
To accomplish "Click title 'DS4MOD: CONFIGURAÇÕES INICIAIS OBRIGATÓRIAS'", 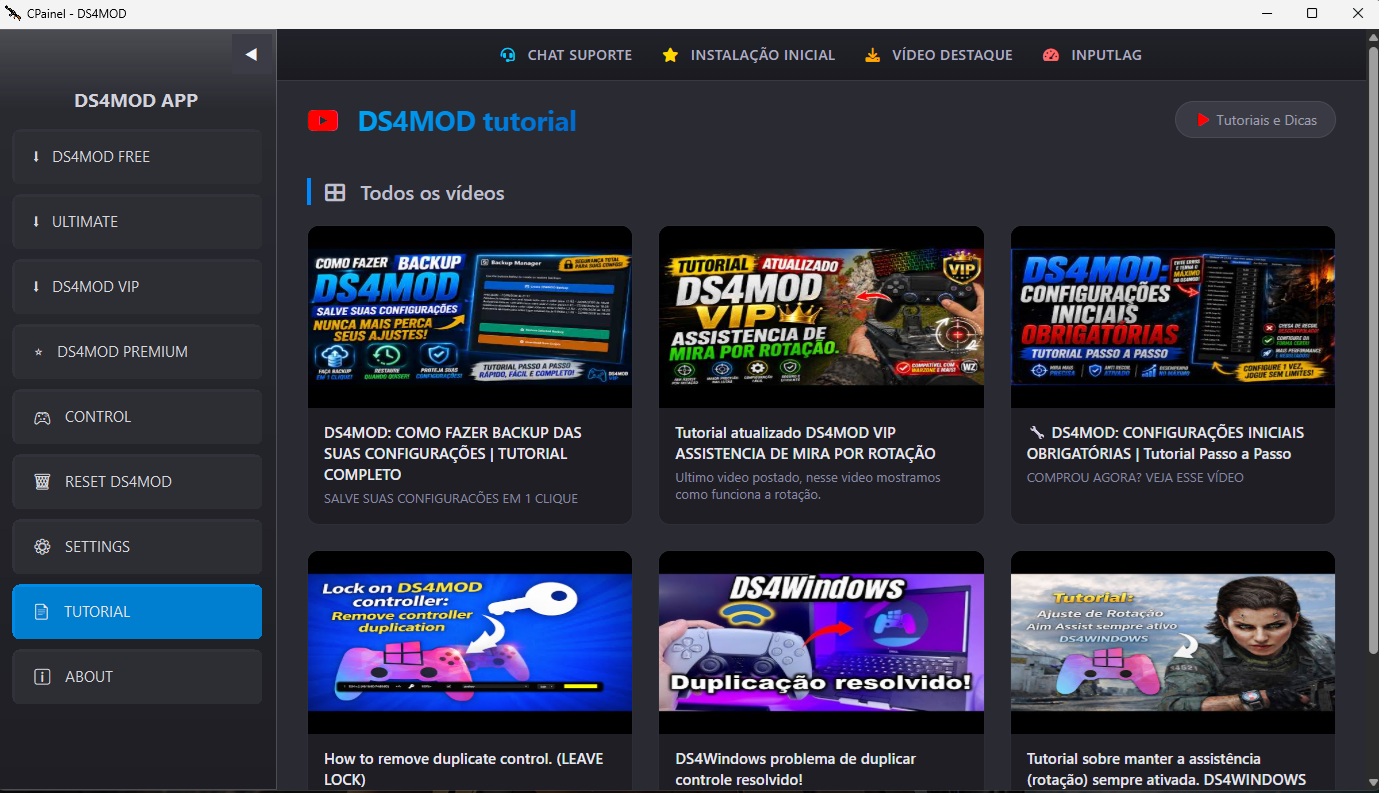I will point(1166,443).
